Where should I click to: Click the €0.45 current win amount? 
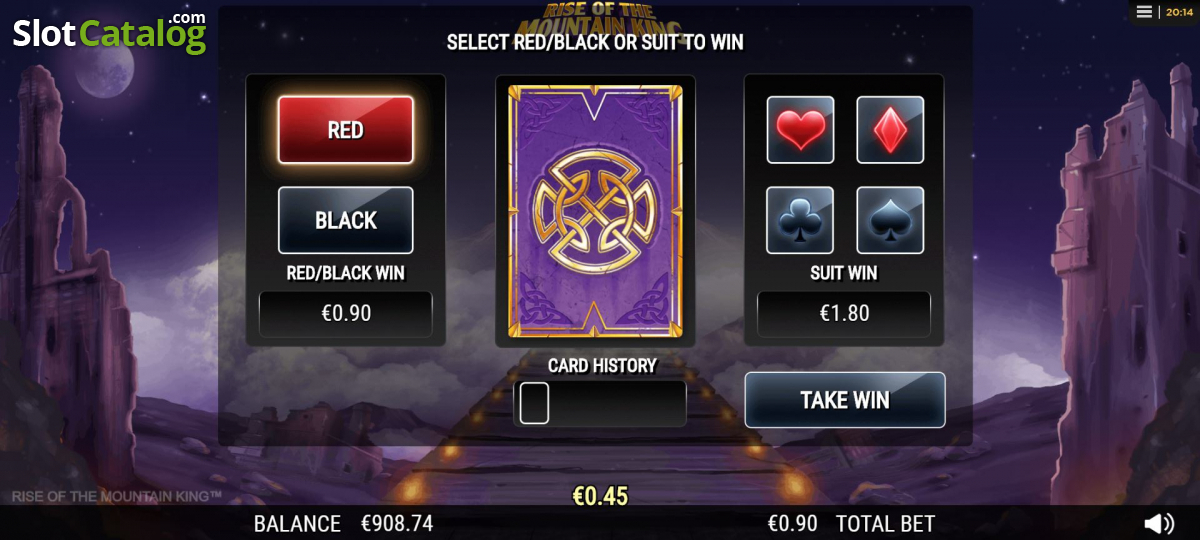point(600,496)
